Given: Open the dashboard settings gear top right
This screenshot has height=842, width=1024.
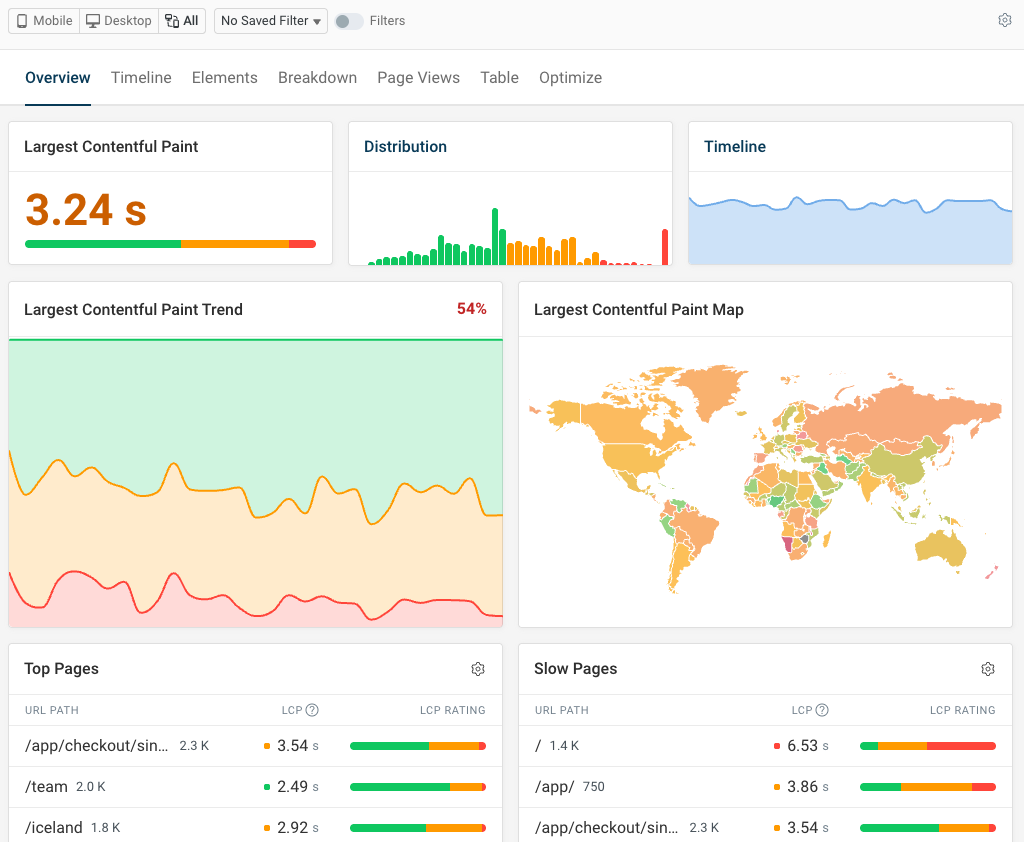Looking at the screenshot, I should point(1005,19).
